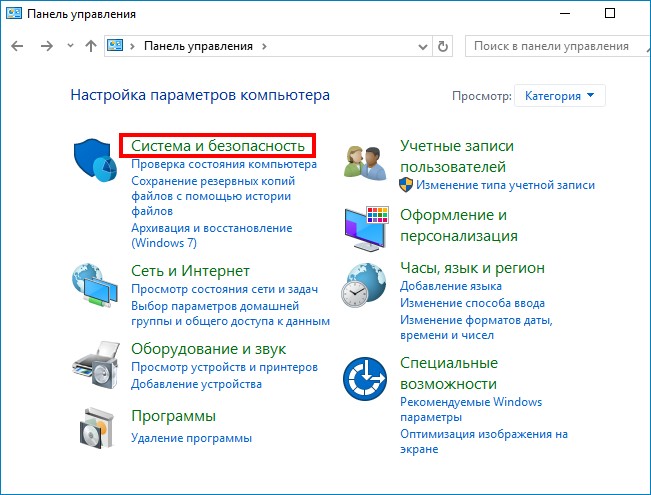Click the Hardware and Sound printer icon
Image resolution: width=651 pixels, height=495 pixels.
[x=96, y=363]
